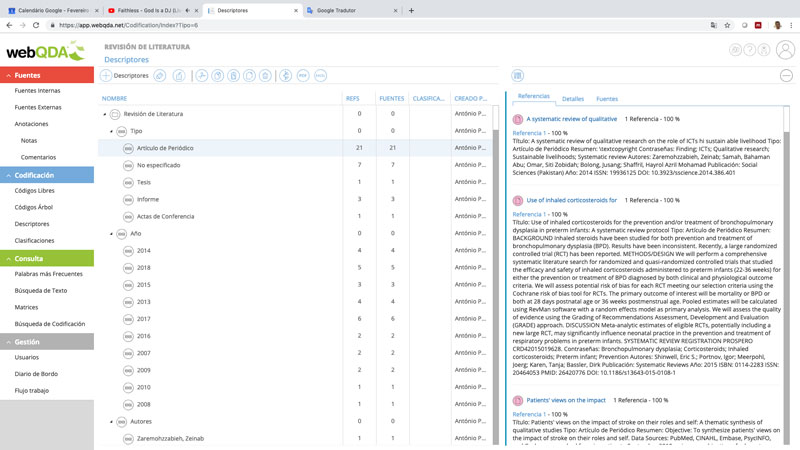The image size is (800, 450).
Task: Click the columns icon above the Referencias tab
Action: click(518, 76)
